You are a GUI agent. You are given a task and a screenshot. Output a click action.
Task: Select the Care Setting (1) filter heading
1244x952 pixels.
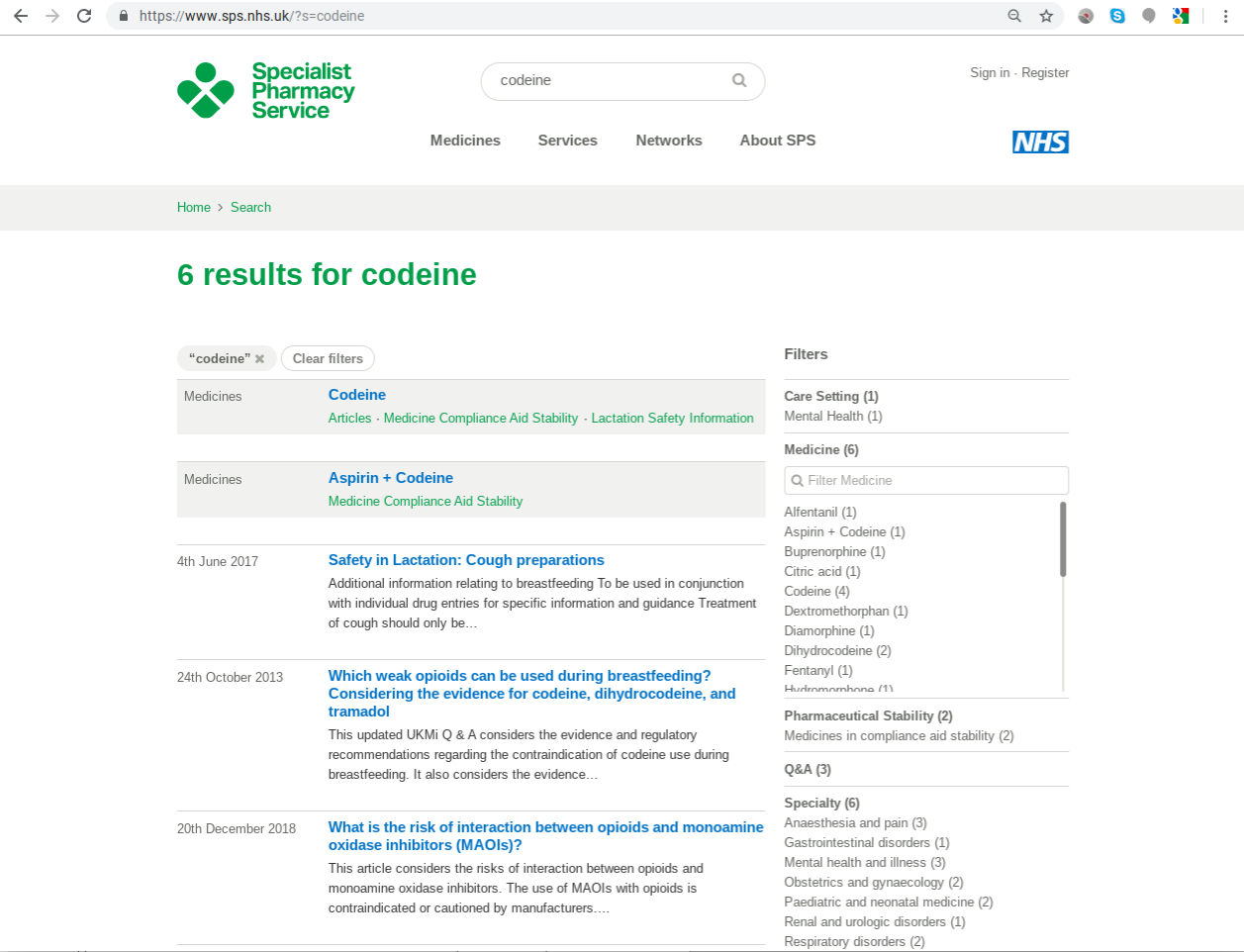tap(830, 396)
